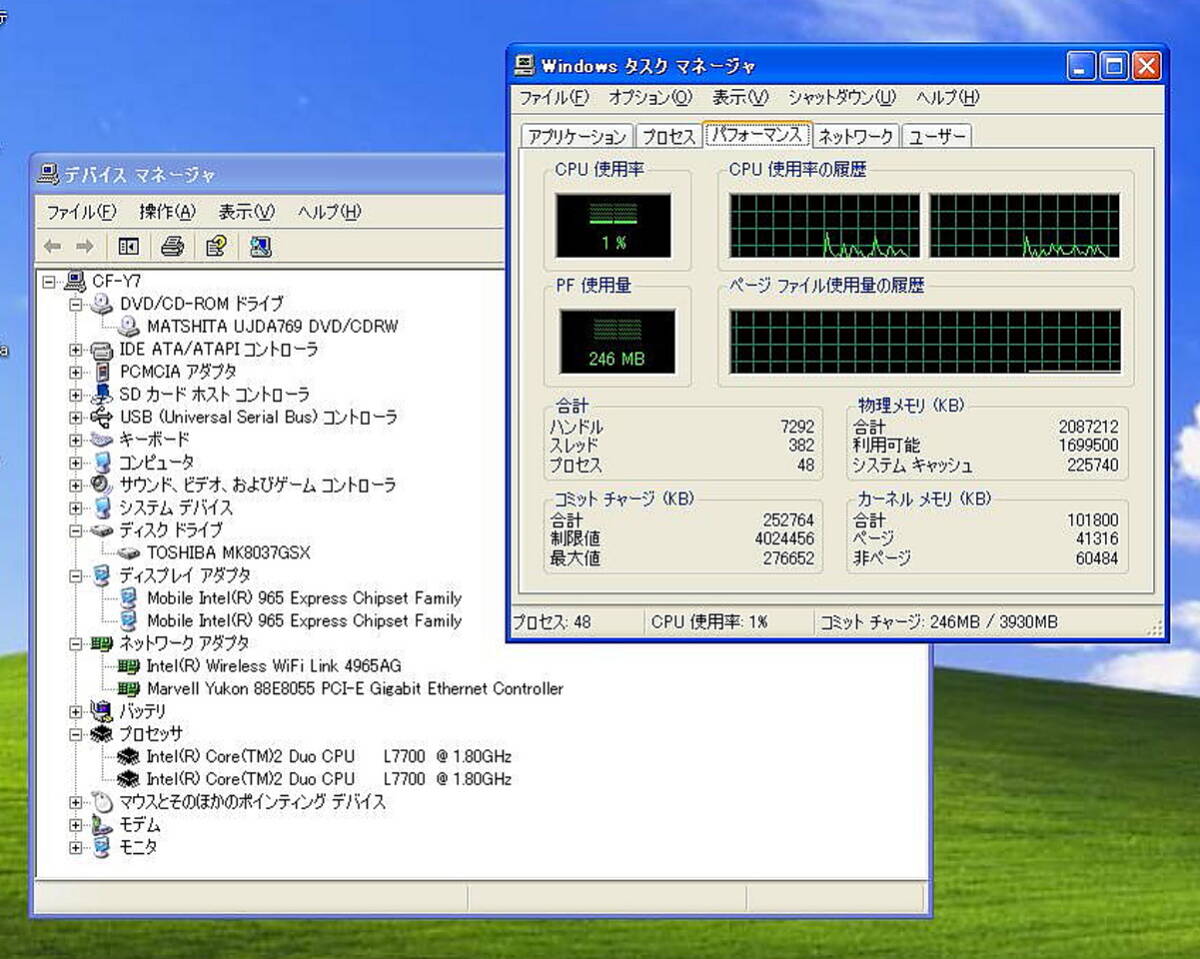Click the Back arrow in Device Manager toolbar
This screenshot has height=959, width=1200.
[53, 246]
